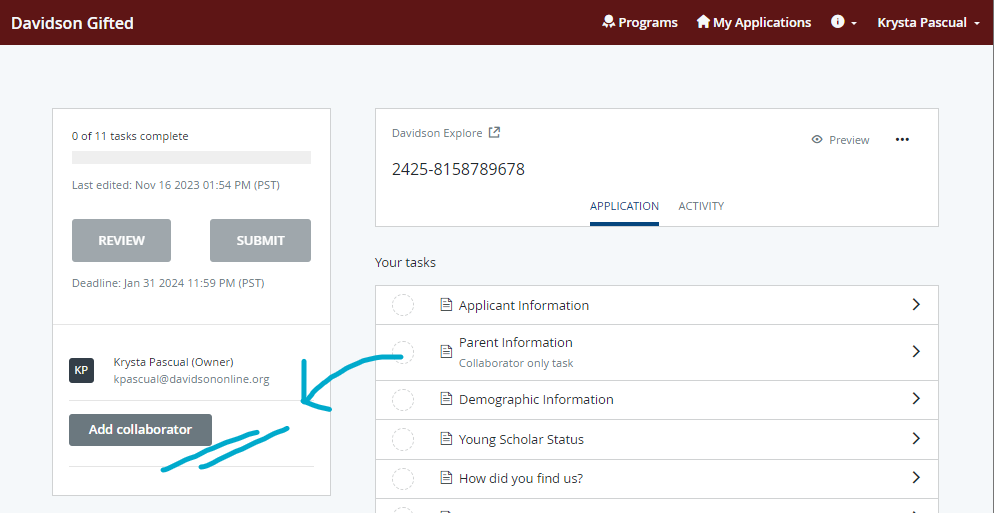This screenshot has width=994, height=513.
Task: Click the SUBMIT button
Action: [261, 240]
